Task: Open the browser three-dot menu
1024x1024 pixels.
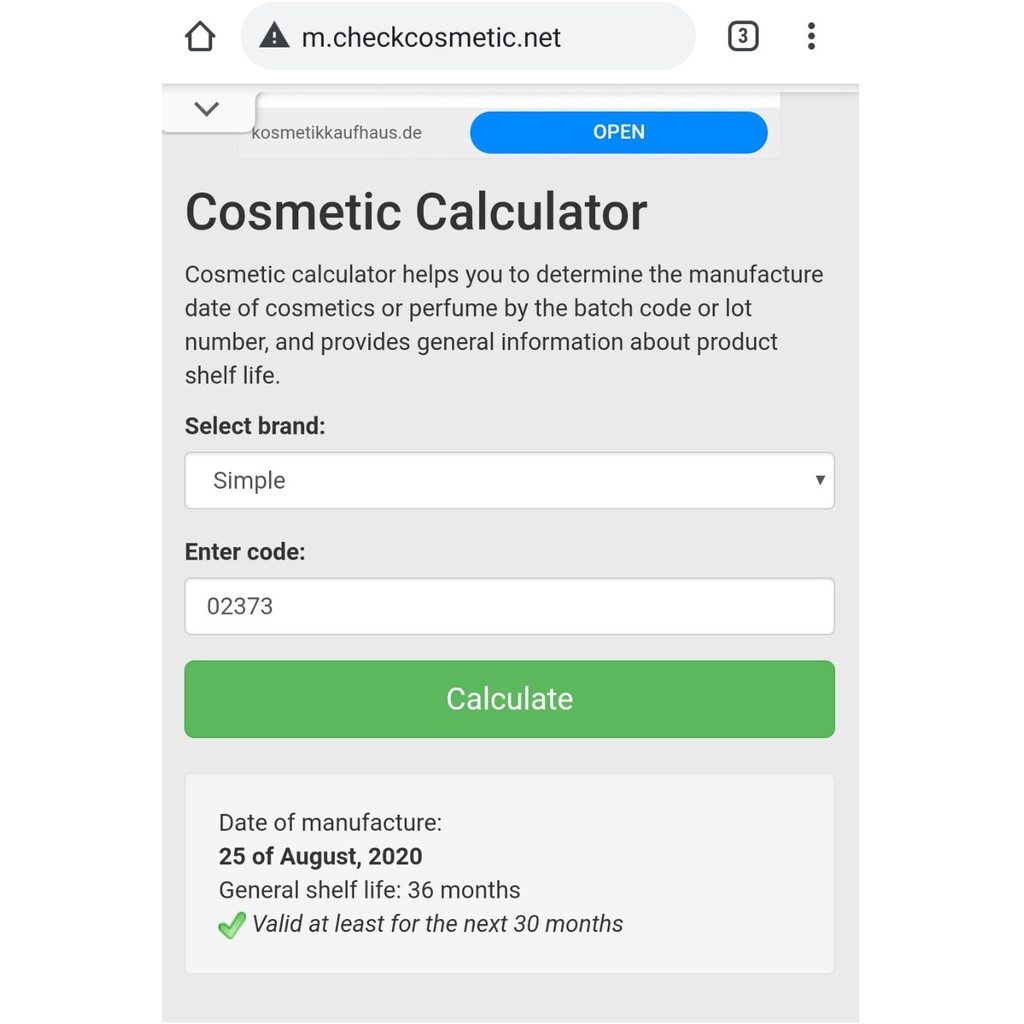Action: 811,37
